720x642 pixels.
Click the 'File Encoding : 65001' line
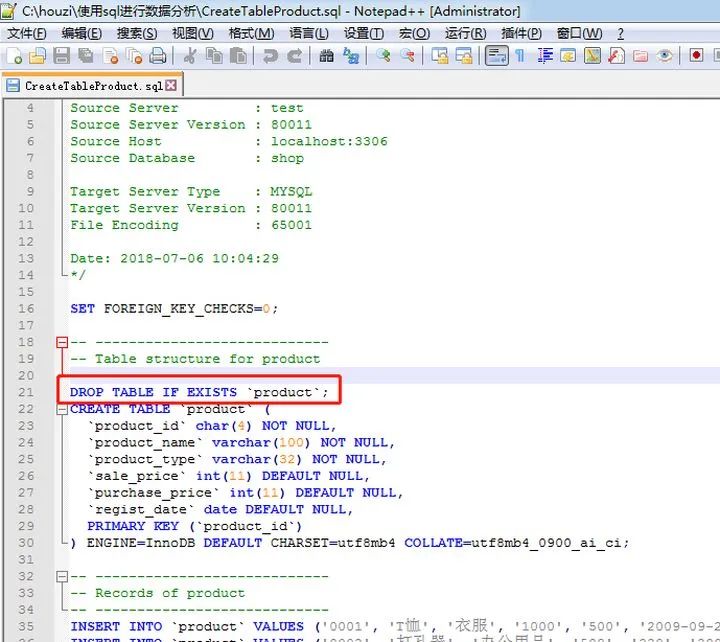pyautogui.click(x=191, y=225)
